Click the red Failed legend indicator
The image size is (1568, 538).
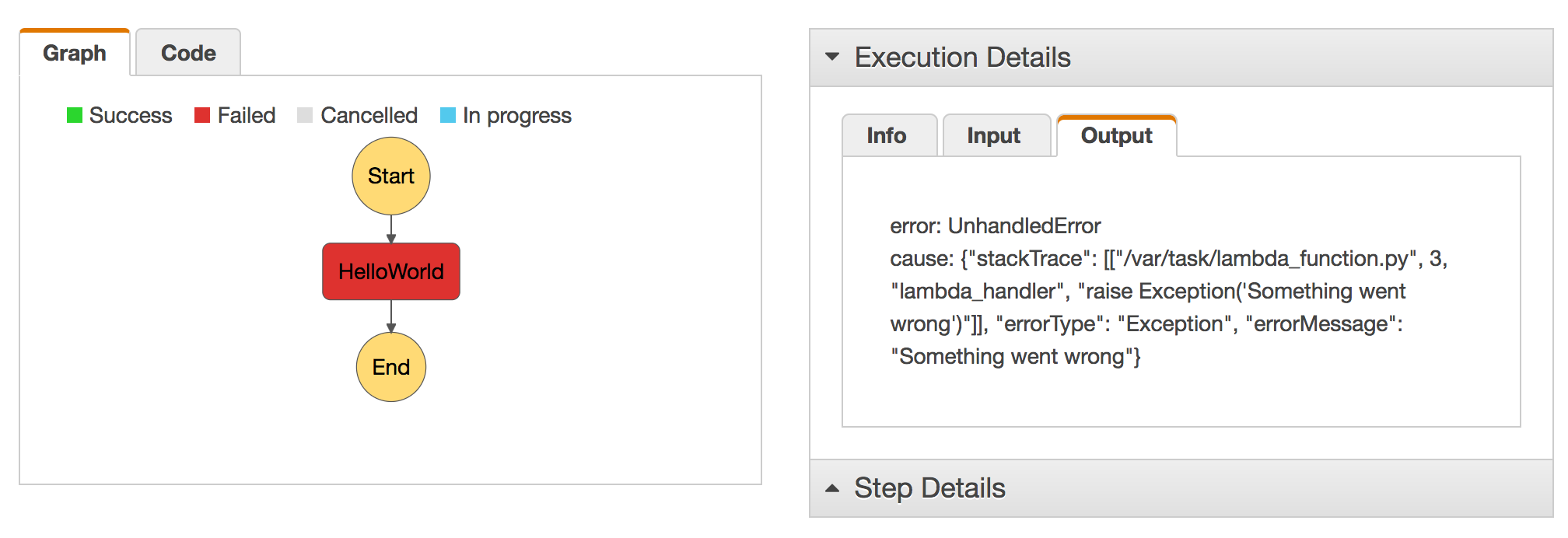point(201,115)
